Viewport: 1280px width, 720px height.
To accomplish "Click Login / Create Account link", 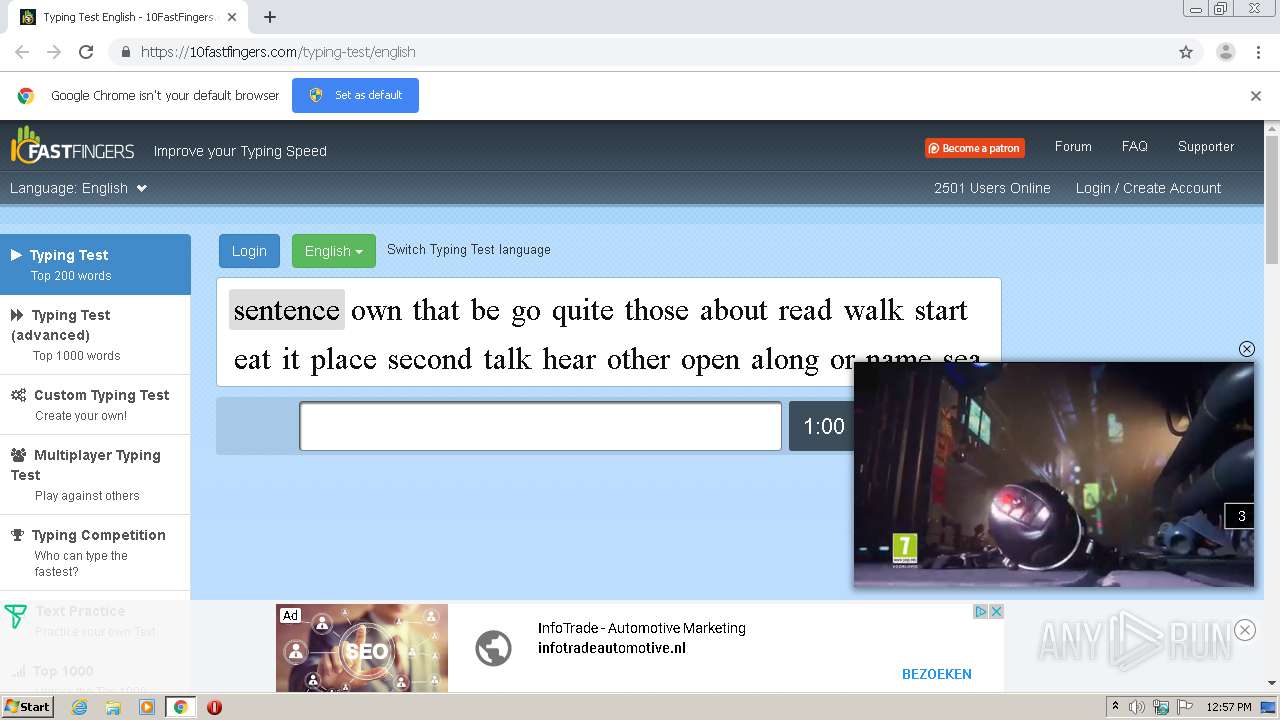I will tap(1148, 188).
